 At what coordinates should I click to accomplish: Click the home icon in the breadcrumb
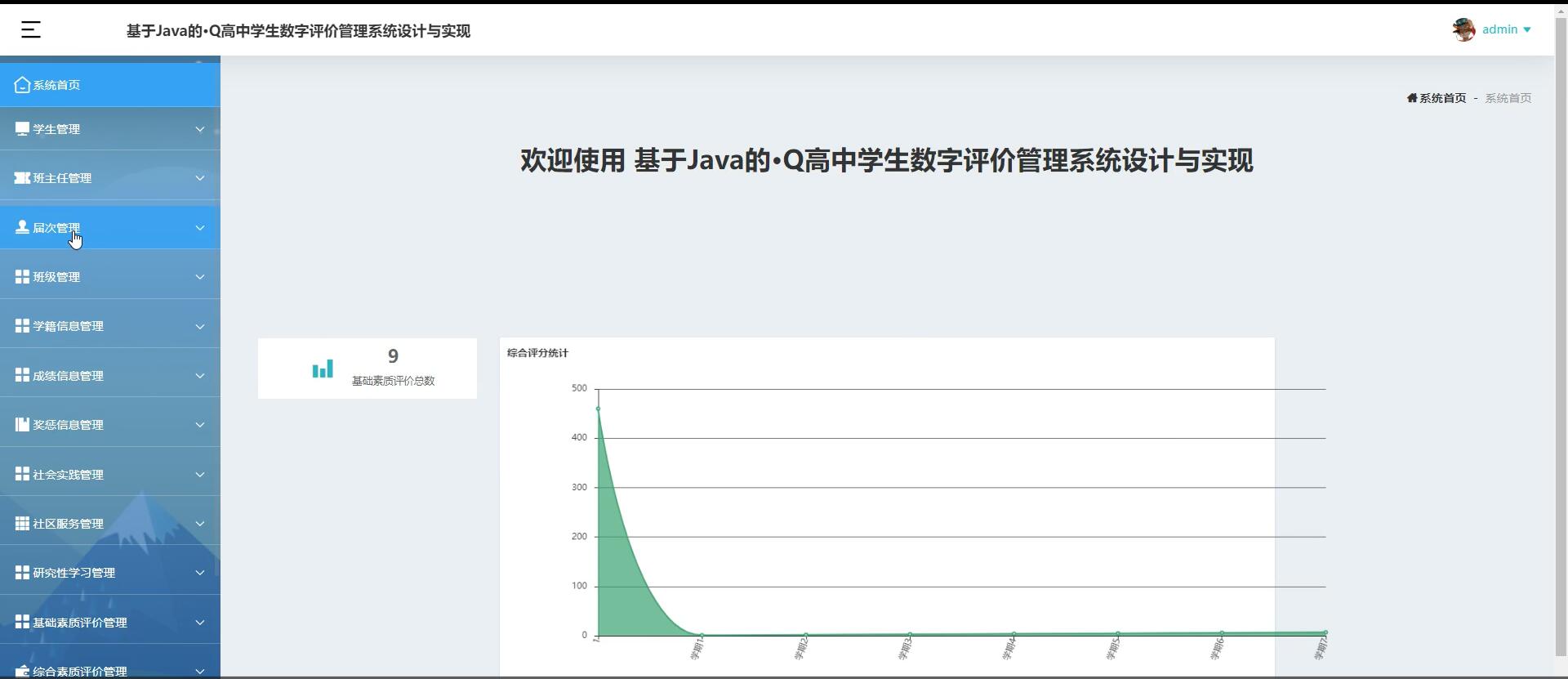click(1412, 98)
